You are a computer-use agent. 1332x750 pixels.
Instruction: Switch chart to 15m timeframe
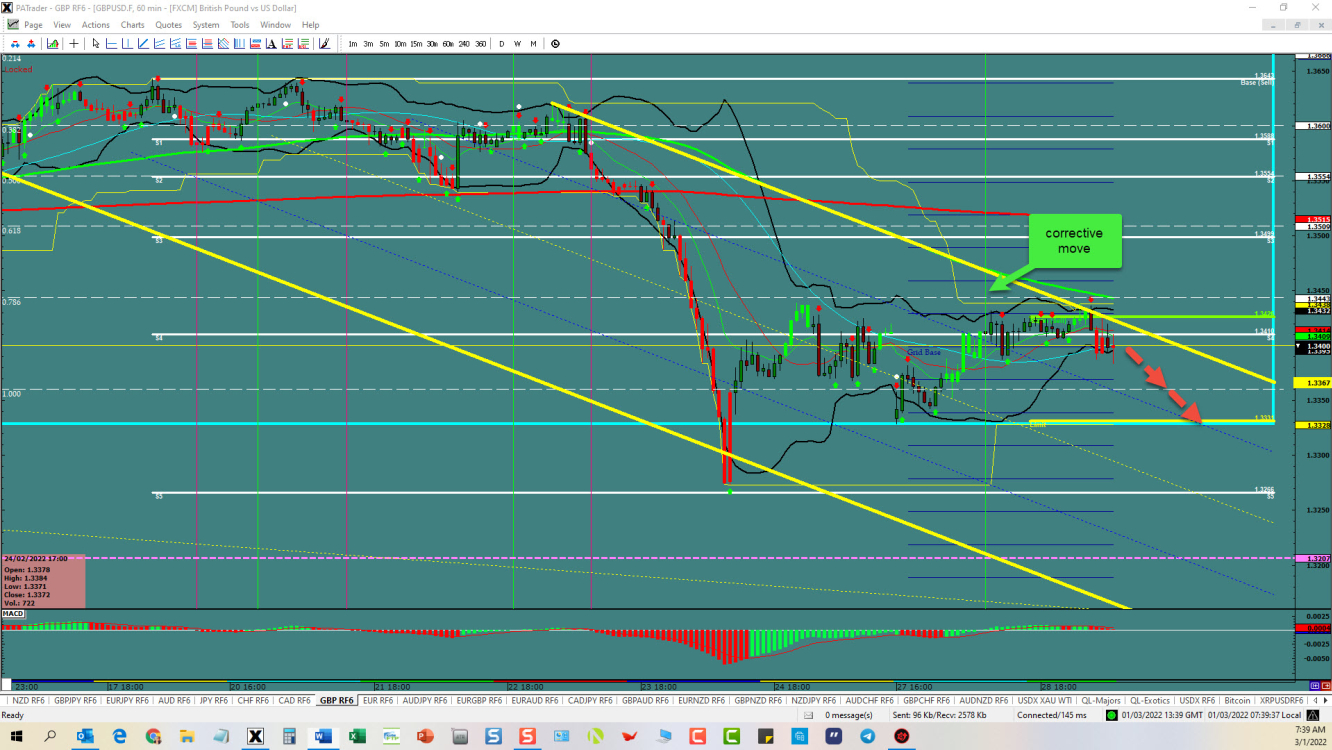coord(416,44)
